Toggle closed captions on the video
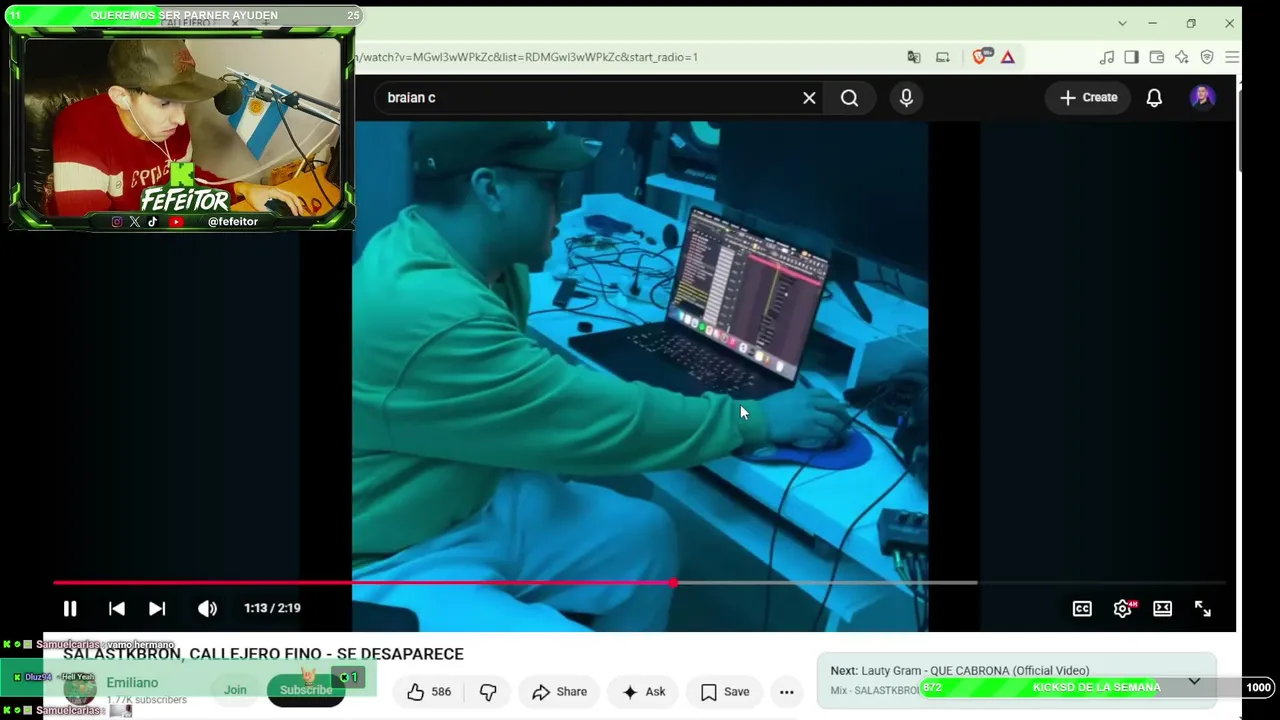Viewport: 1280px width, 720px height. point(1082,608)
